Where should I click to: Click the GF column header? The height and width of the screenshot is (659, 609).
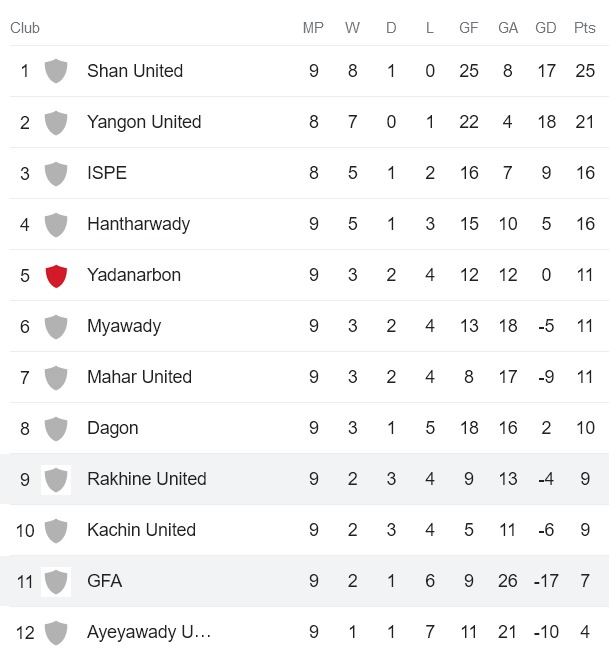pyautogui.click(x=469, y=28)
